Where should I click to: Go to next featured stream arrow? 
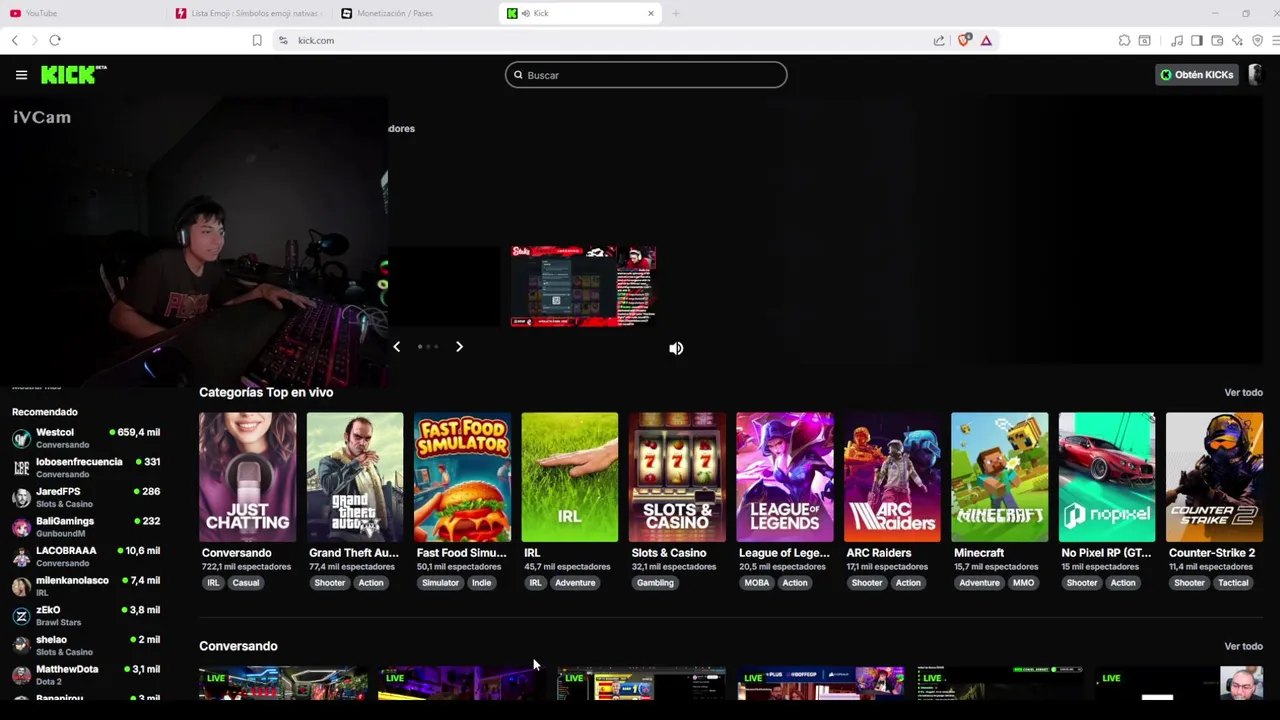click(x=459, y=347)
